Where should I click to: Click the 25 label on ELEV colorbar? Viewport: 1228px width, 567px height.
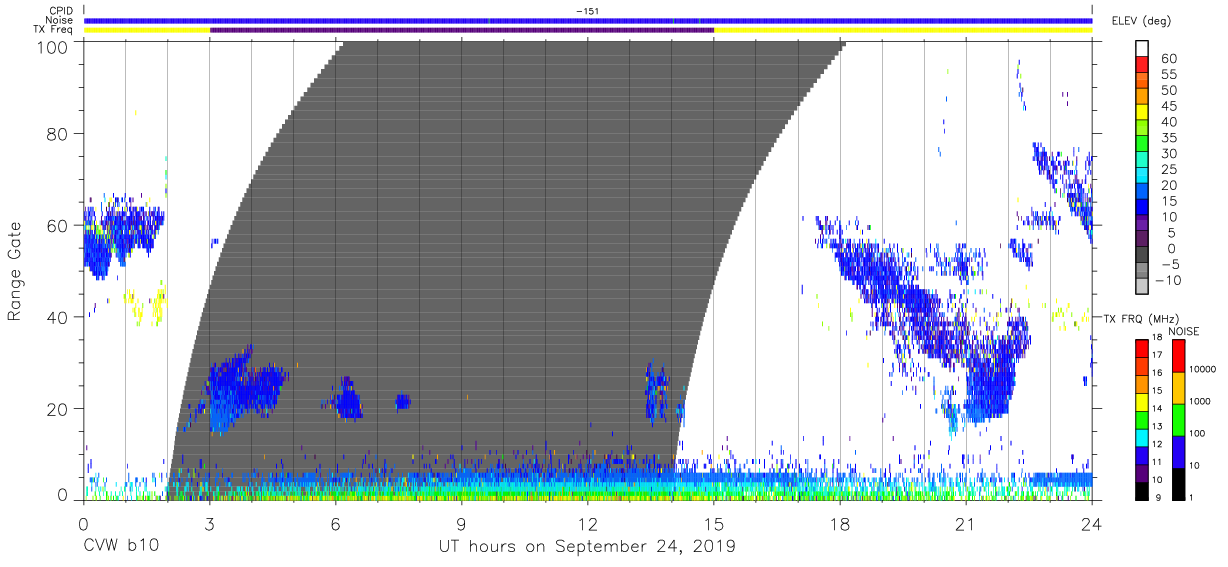[1167, 170]
